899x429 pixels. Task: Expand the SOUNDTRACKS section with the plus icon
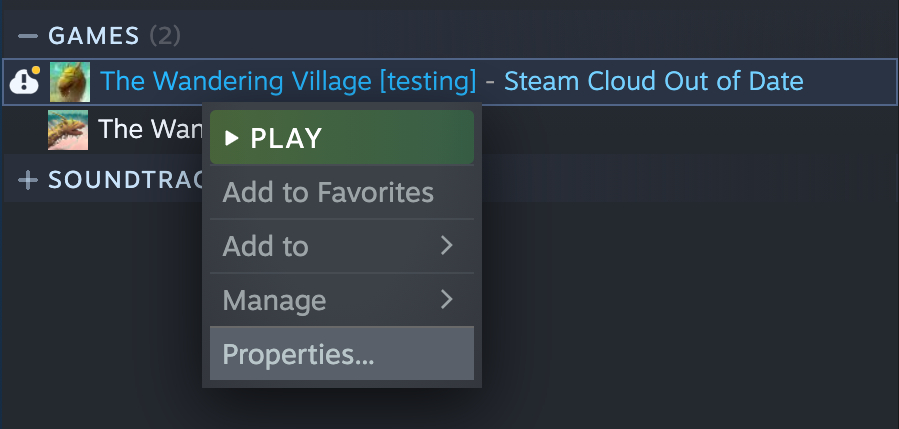coord(28,180)
